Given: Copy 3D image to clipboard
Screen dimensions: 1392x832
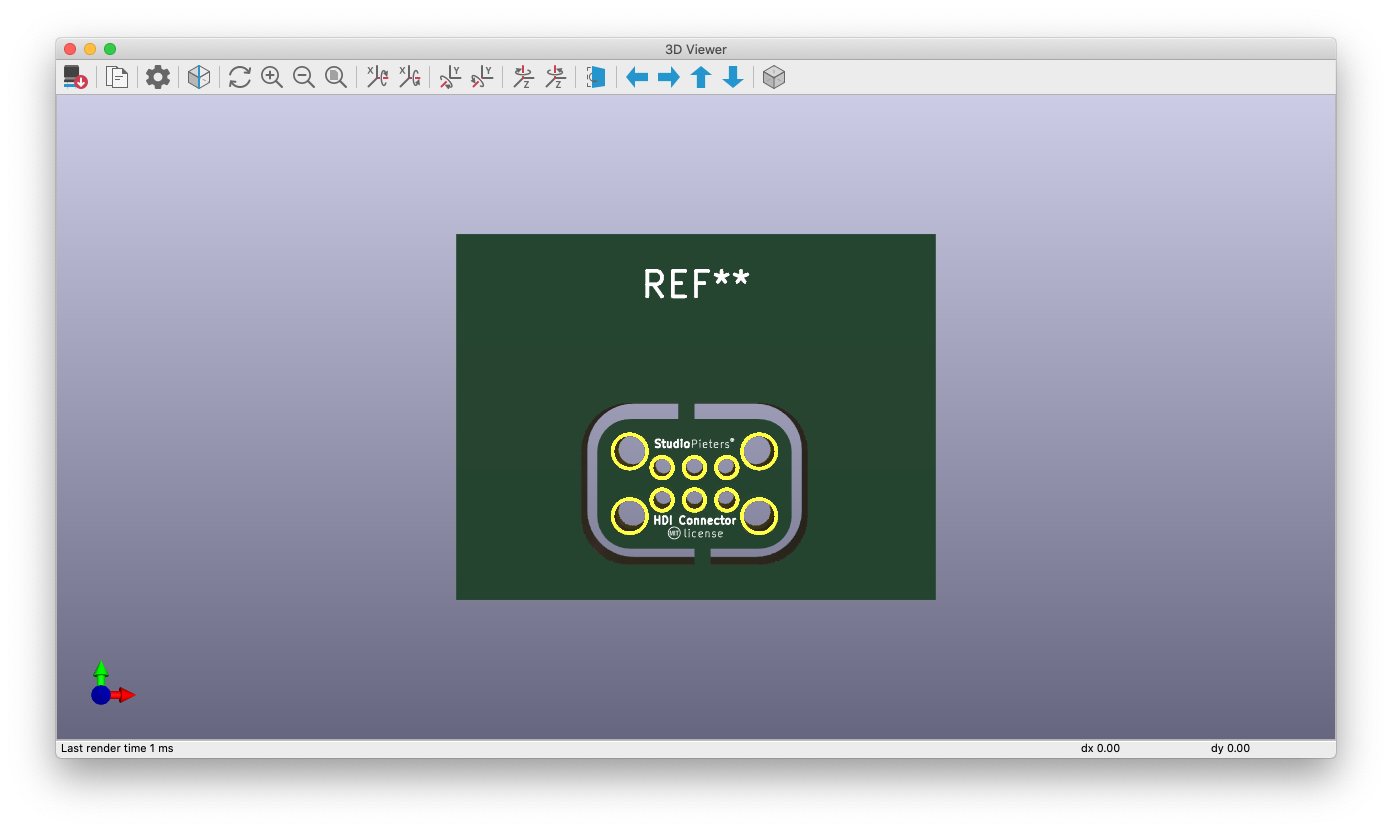Looking at the screenshot, I should (x=117, y=77).
